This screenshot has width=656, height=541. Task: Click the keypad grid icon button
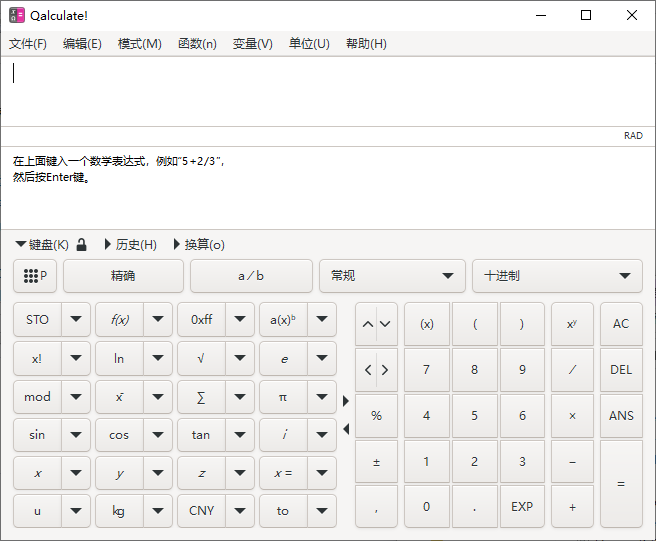pos(36,276)
